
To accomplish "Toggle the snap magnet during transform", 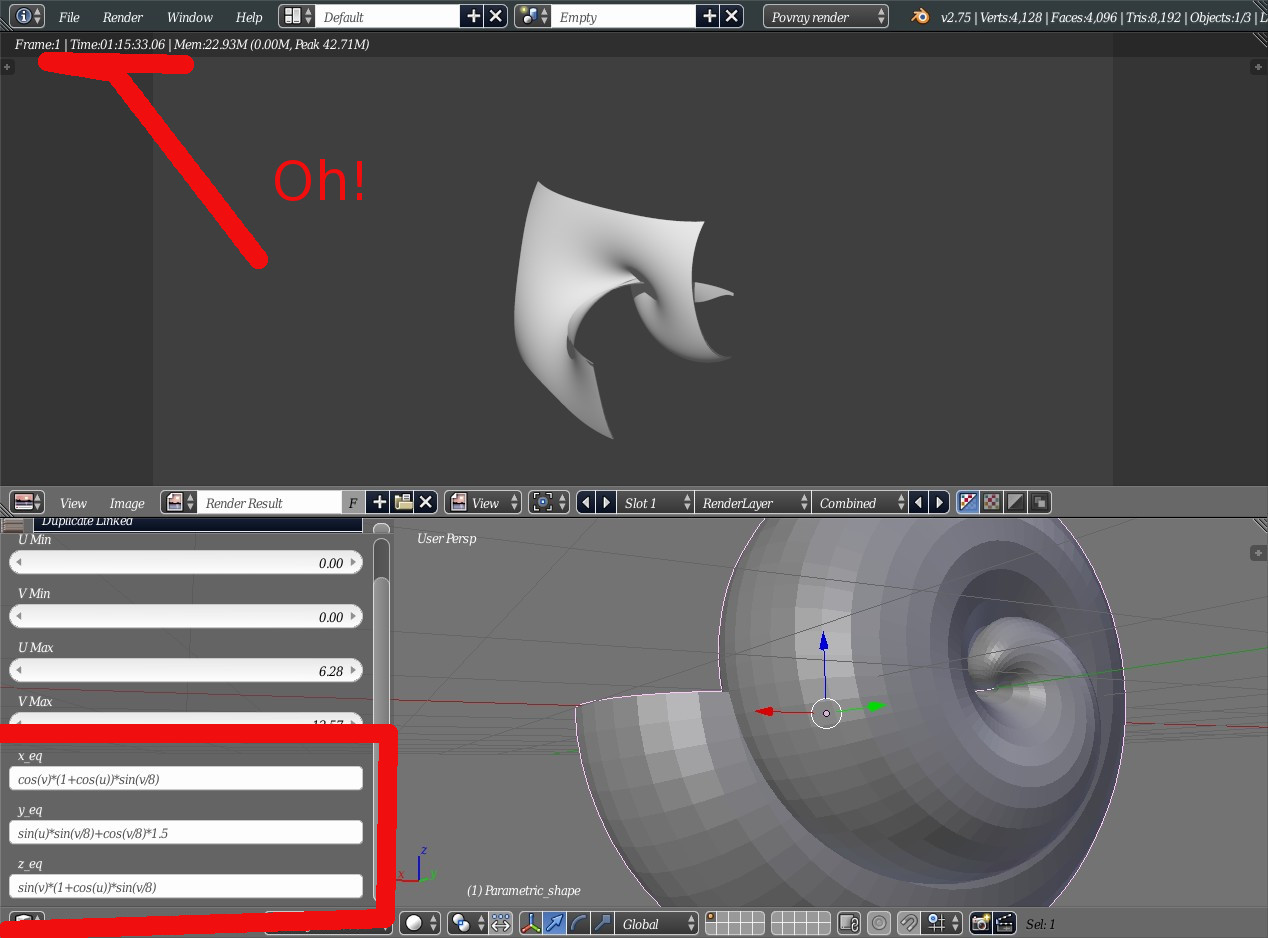I will click(x=909, y=923).
